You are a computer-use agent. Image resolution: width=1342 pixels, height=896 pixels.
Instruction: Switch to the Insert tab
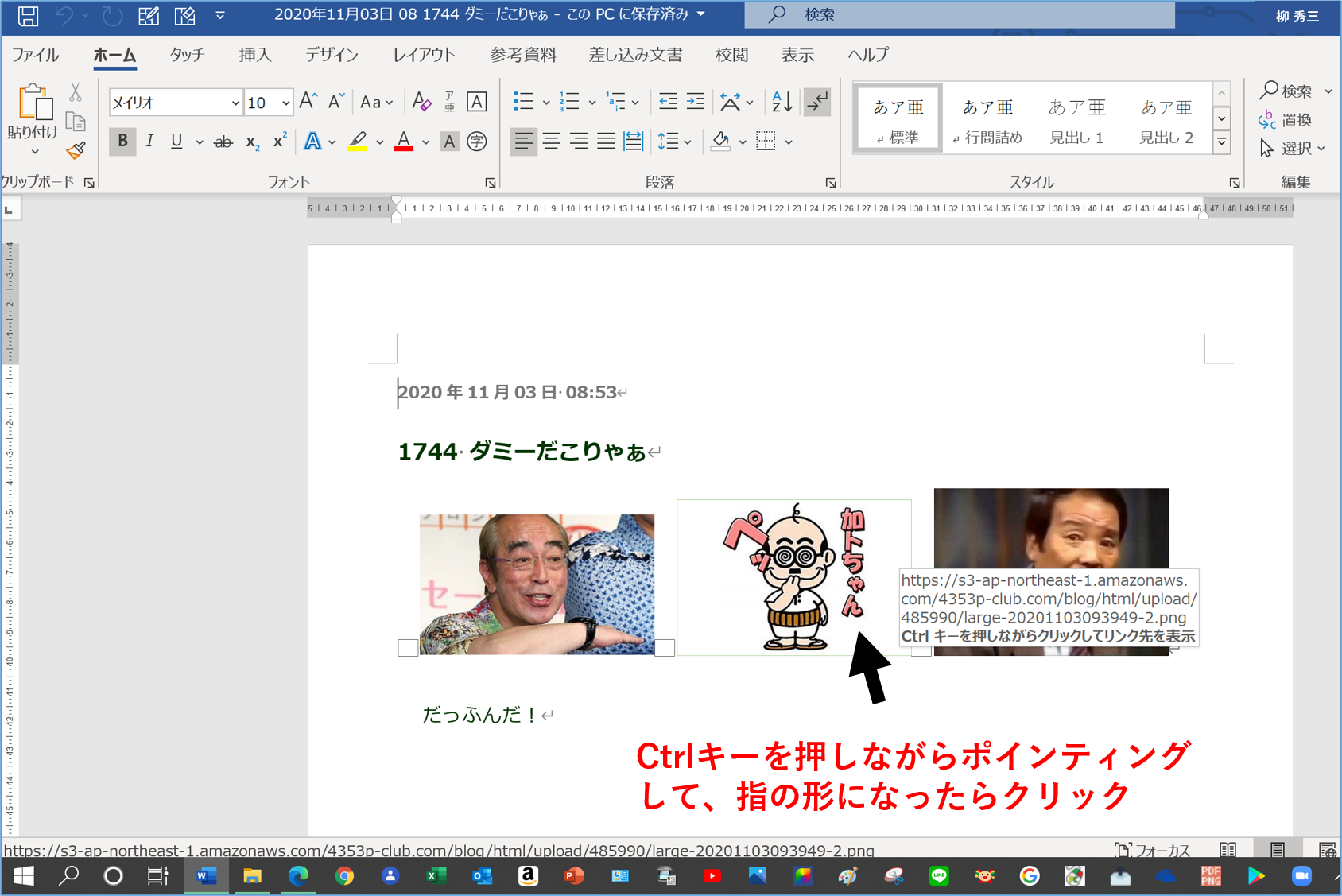click(x=255, y=55)
